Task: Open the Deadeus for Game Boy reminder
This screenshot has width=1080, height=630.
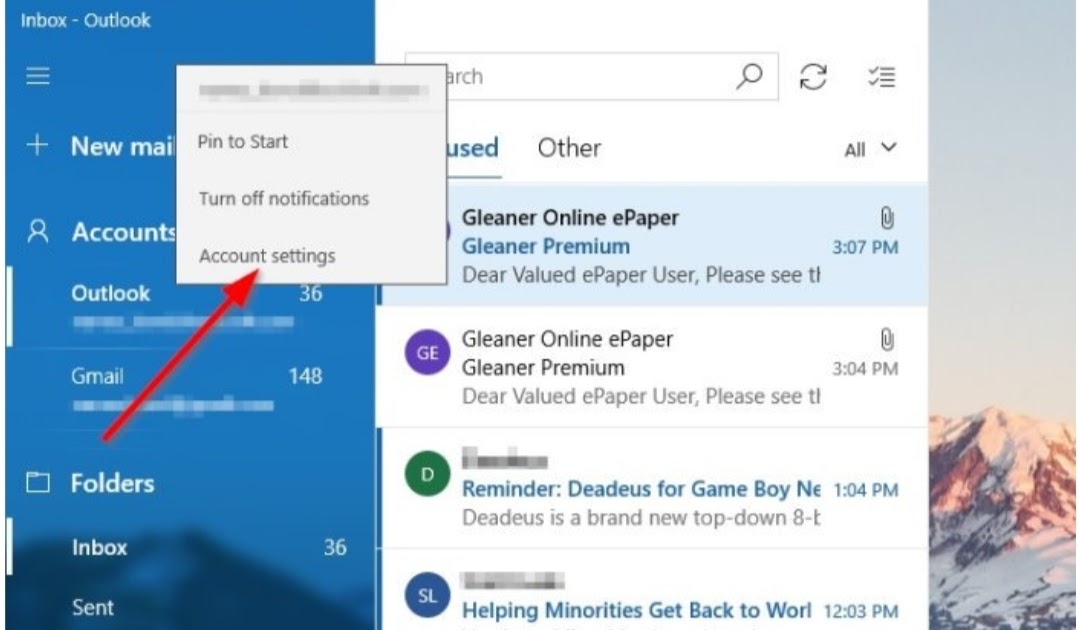Action: [653, 488]
